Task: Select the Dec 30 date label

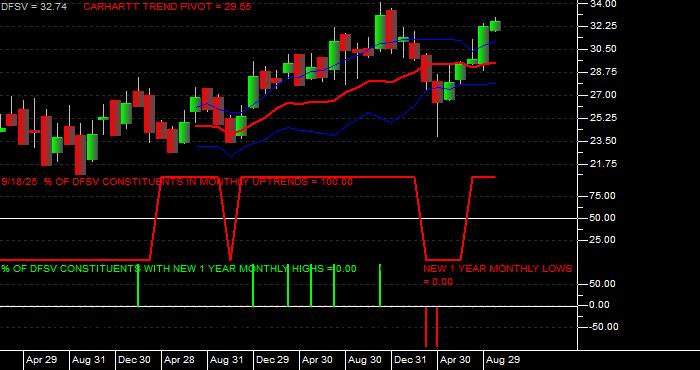Action: click(x=134, y=360)
